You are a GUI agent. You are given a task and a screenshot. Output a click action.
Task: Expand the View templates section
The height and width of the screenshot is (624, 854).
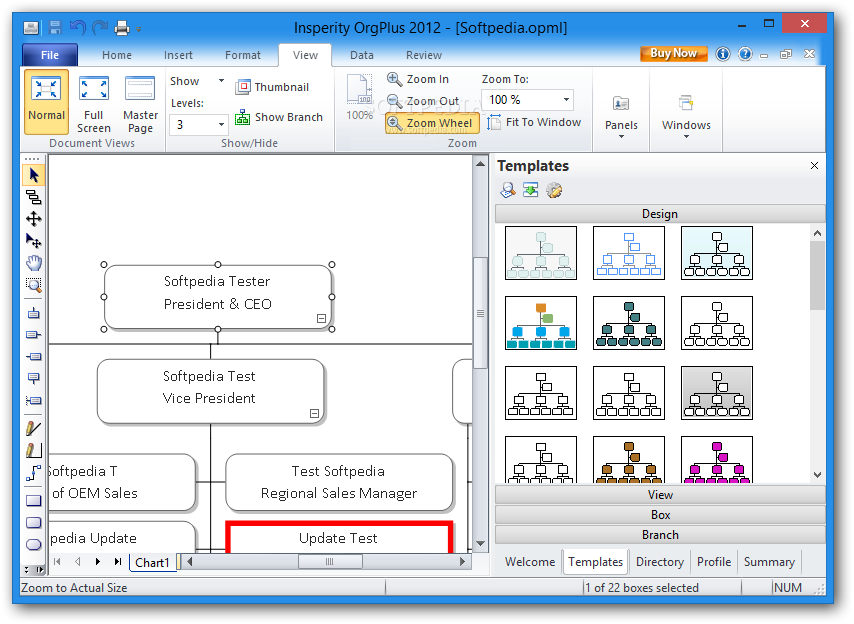click(x=660, y=495)
